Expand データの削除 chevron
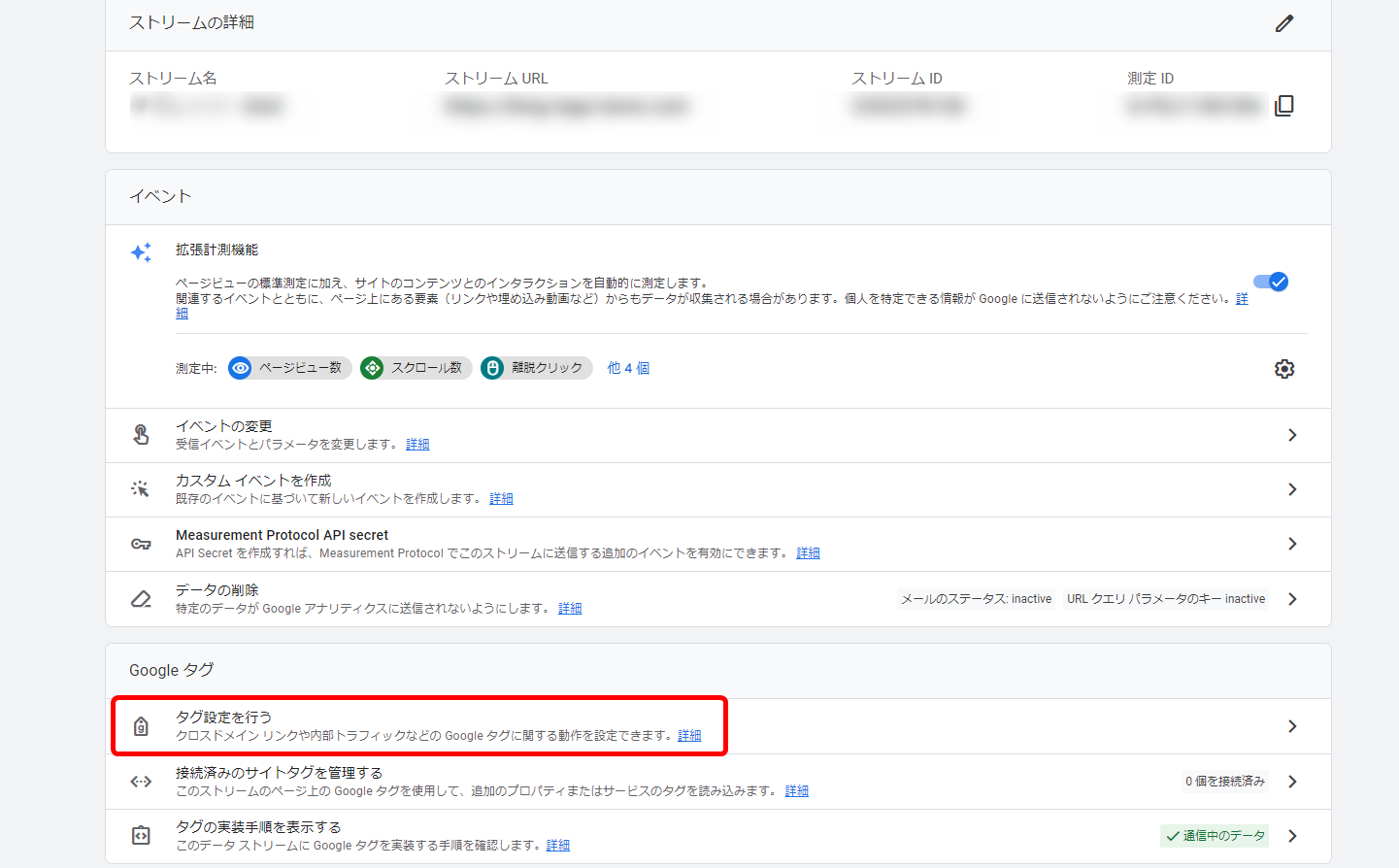This screenshot has height=868, width=1399. pos(1292,599)
